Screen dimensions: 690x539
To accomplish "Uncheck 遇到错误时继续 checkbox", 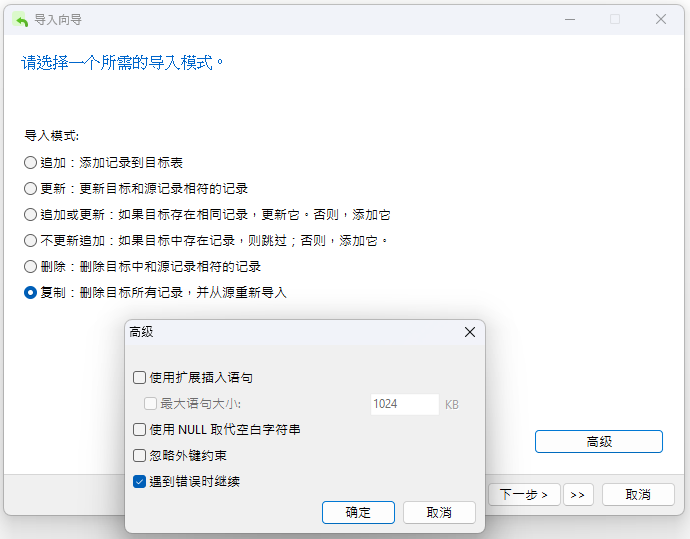I will (139, 481).
